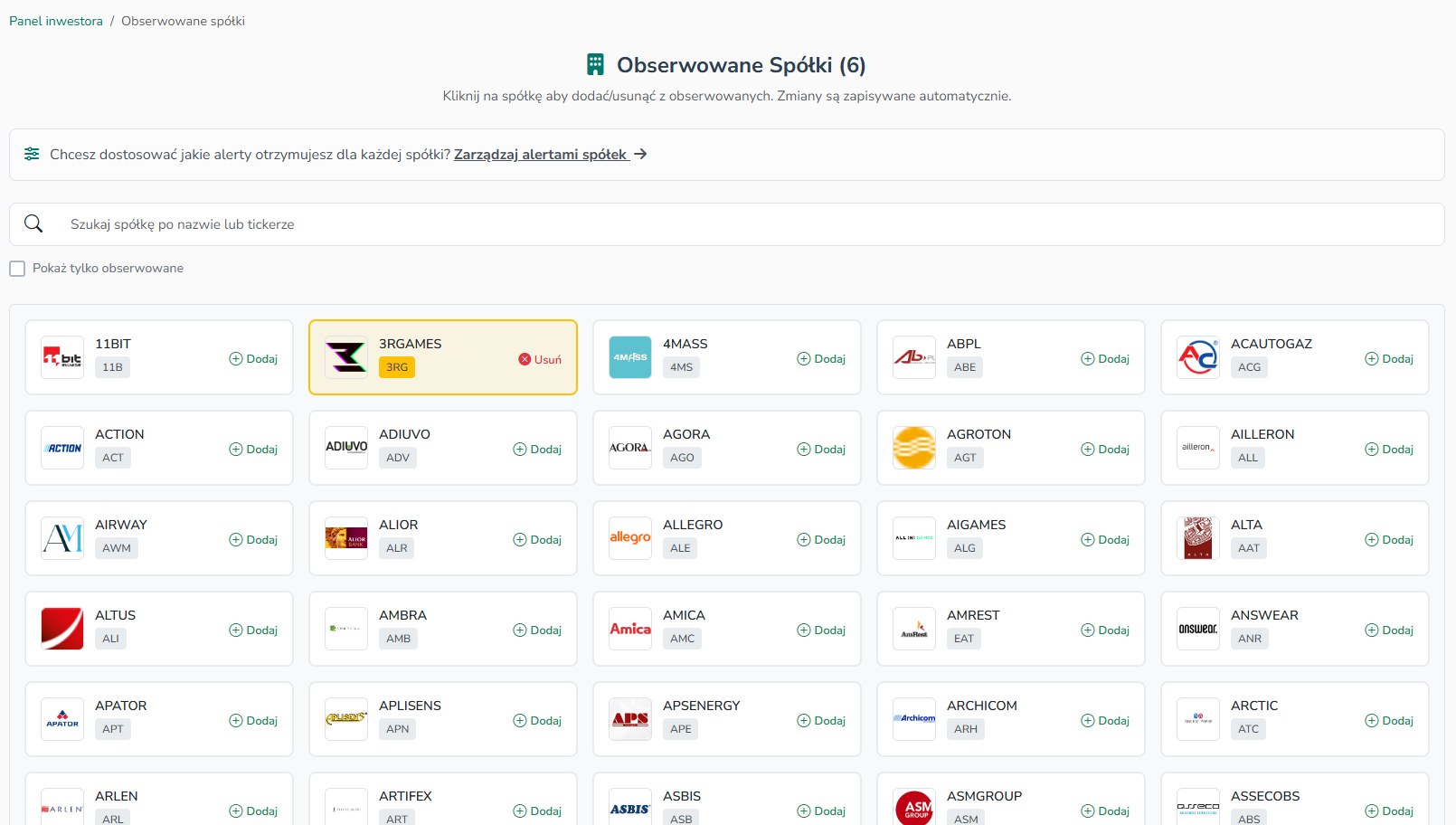Click the AGROTON yellow logo
Viewport: 1456px width, 825px height.
pyautogui.click(x=914, y=448)
